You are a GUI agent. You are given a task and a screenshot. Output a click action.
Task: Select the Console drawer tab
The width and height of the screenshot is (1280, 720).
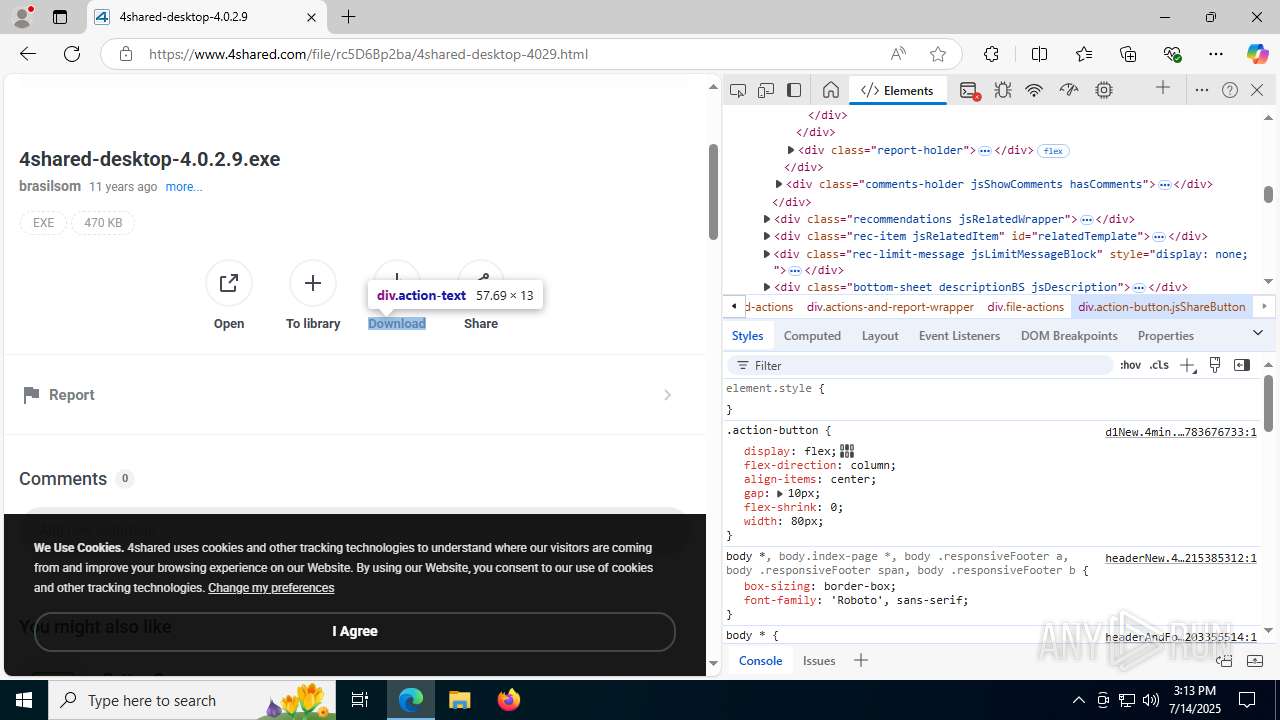pyautogui.click(x=760, y=660)
